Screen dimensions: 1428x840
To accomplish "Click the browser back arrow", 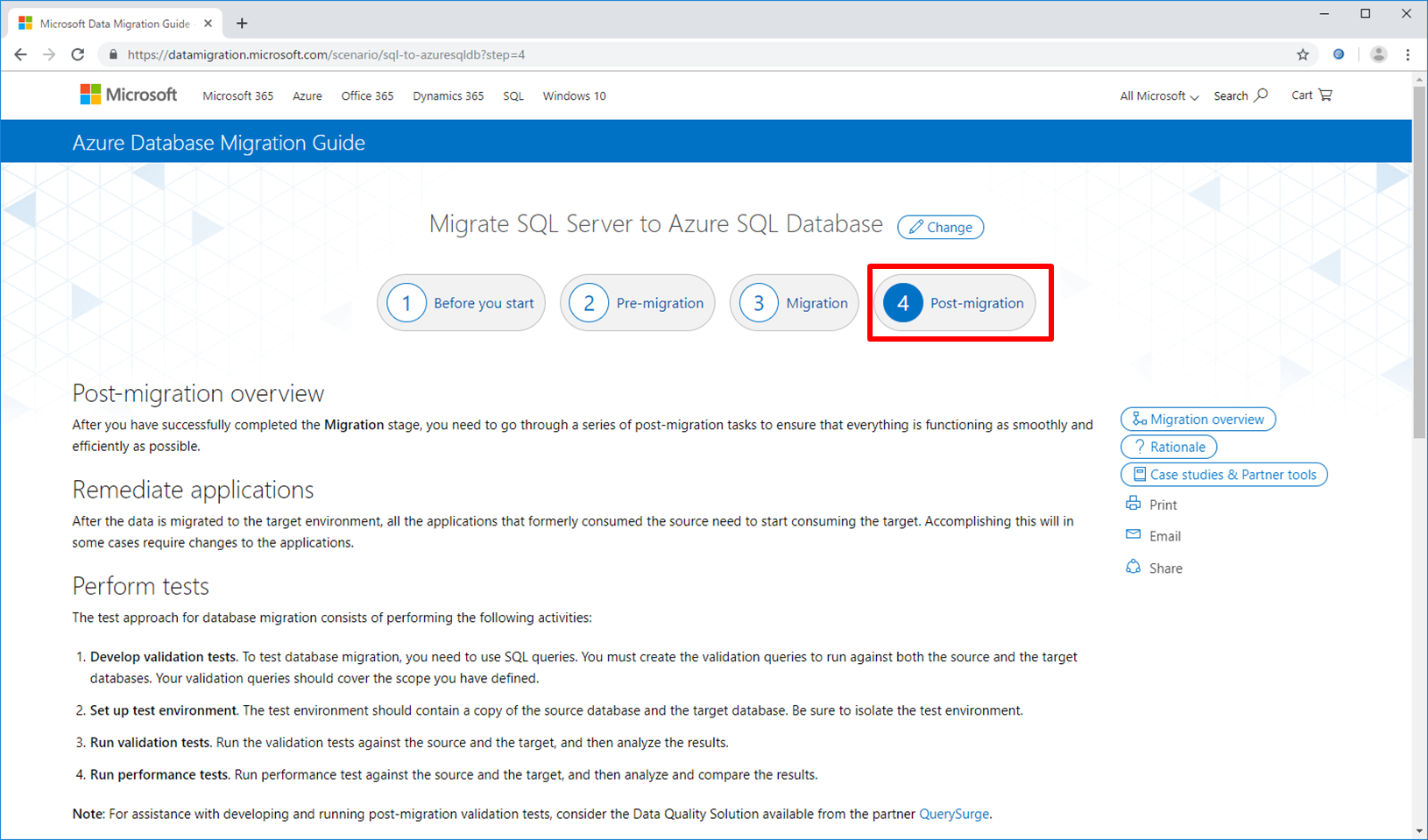I will (x=20, y=54).
